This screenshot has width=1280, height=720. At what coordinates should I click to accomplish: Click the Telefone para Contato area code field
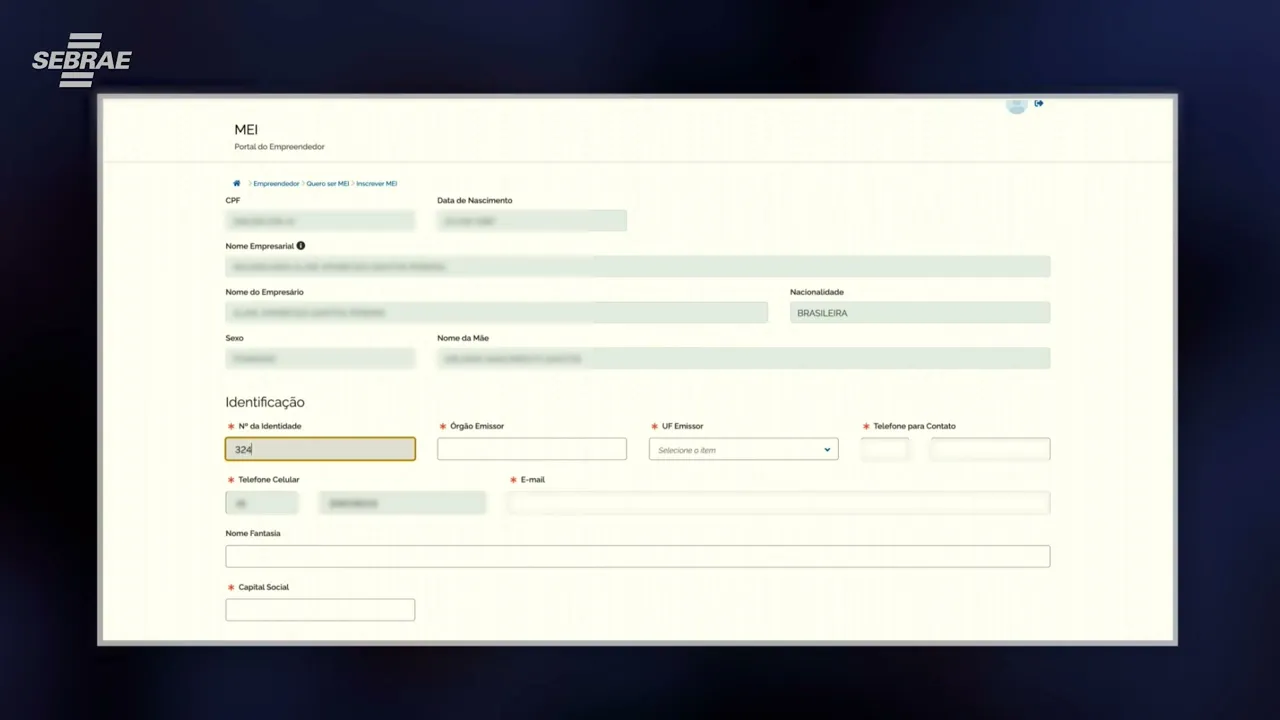[885, 449]
